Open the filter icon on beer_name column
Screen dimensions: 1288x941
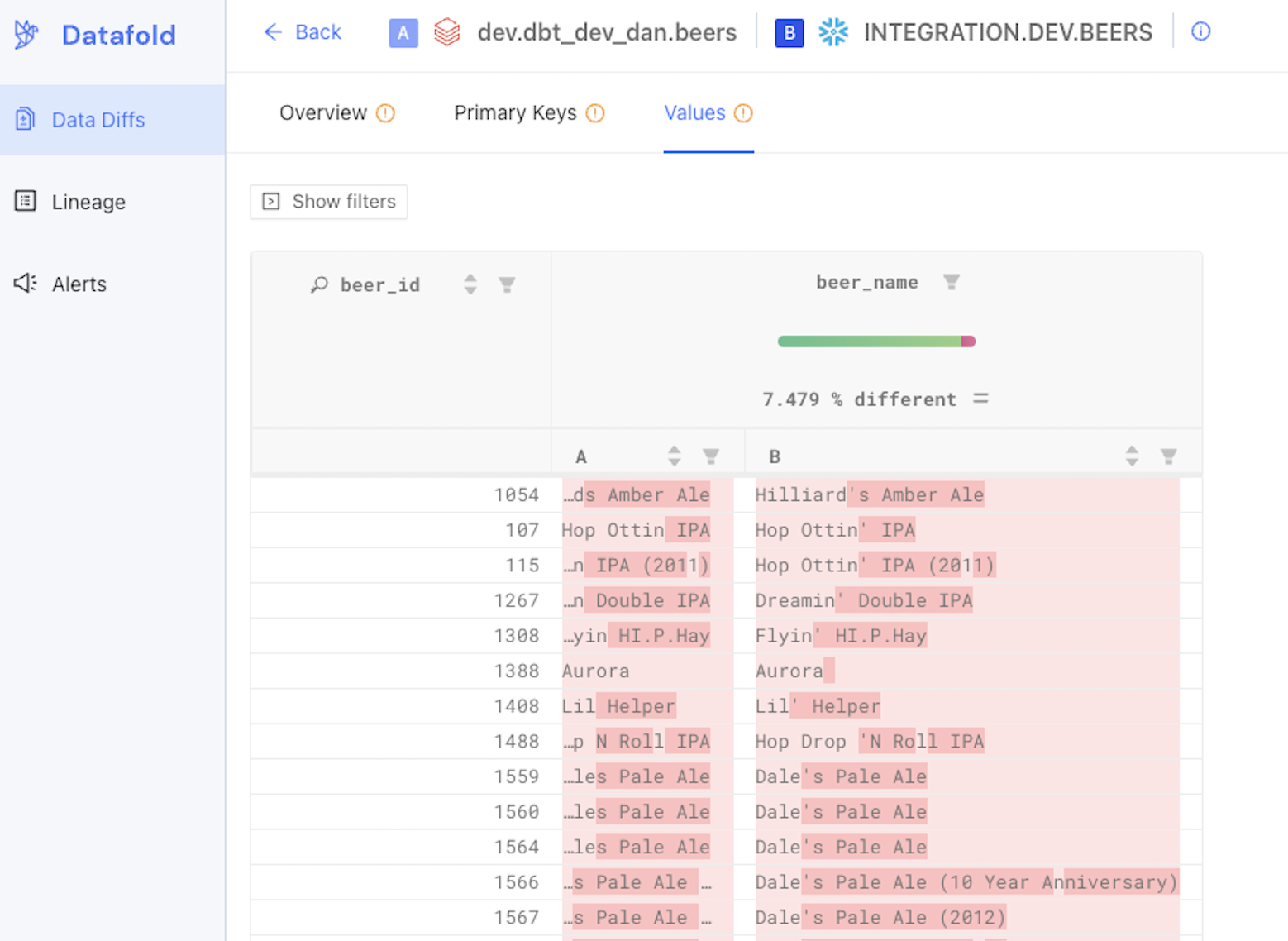point(952,282)
